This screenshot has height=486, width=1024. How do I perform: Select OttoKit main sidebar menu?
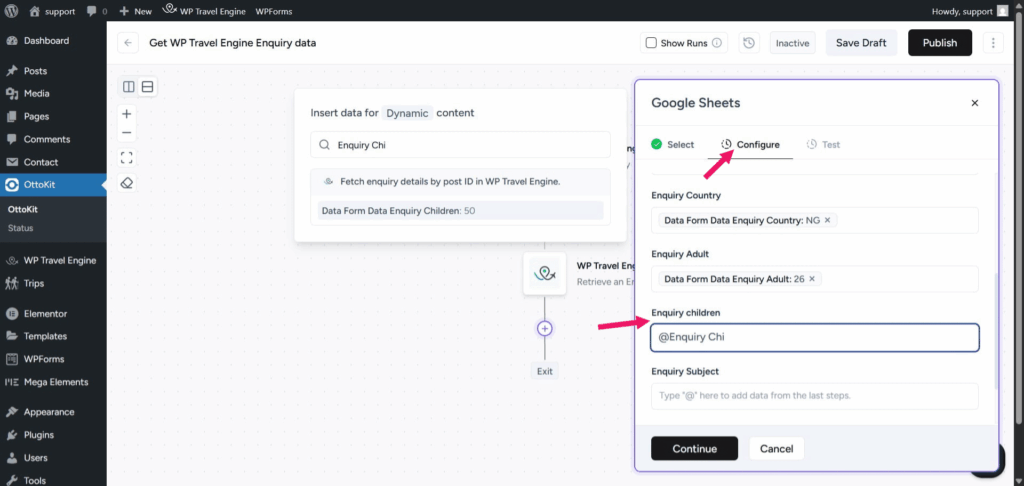pyautogui.click(x=53, y=185)
